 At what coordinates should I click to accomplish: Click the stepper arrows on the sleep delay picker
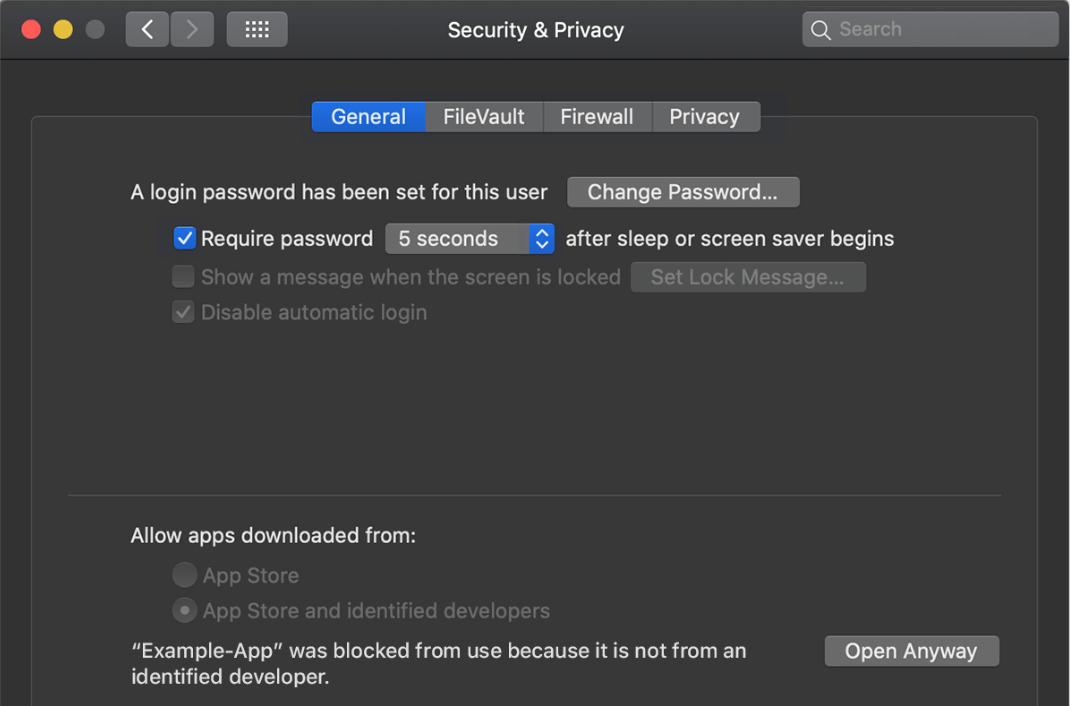541,238
